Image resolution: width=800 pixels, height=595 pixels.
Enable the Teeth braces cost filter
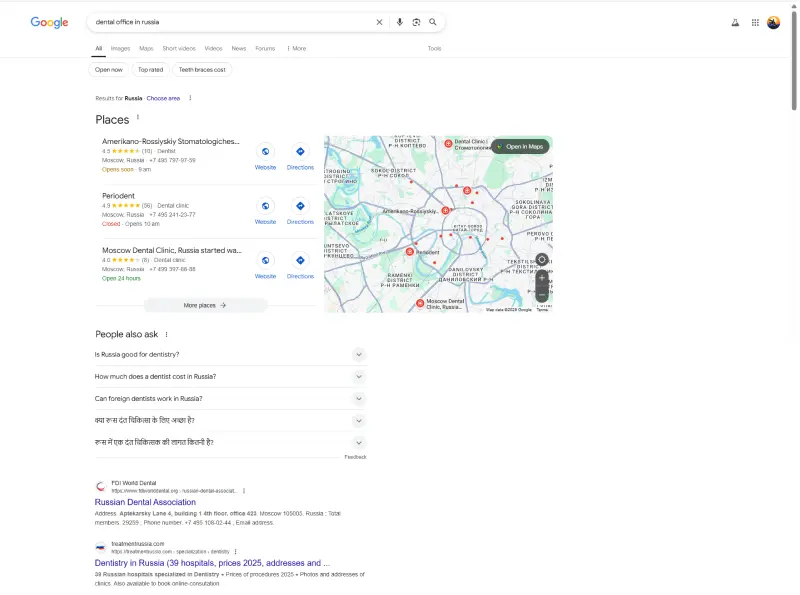point(205,69)
